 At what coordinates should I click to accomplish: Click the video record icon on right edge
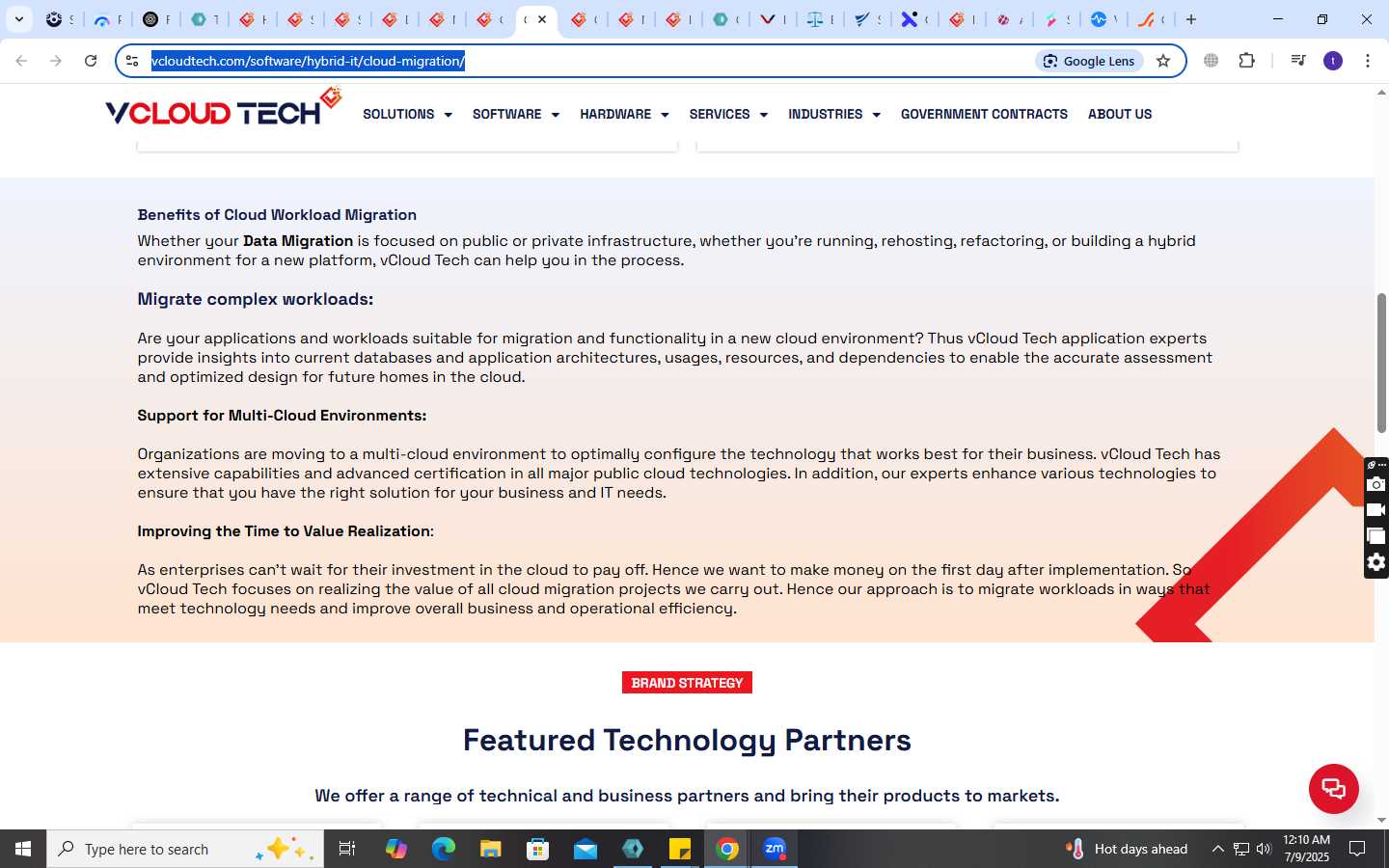point(1376,510)
